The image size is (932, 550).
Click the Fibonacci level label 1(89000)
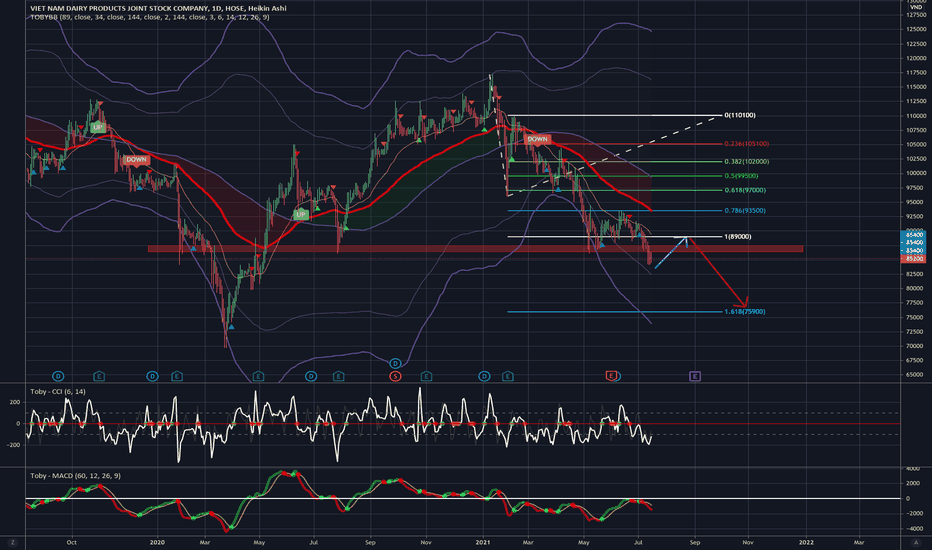[x=737, y=237]
